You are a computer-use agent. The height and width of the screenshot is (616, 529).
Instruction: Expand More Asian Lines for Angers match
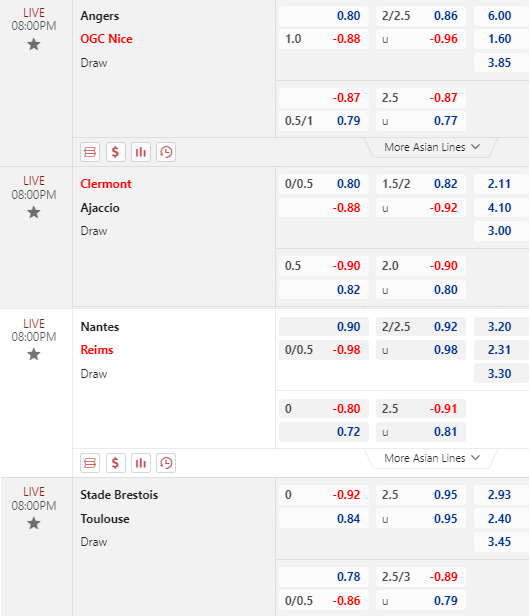[x=432, y=147]
